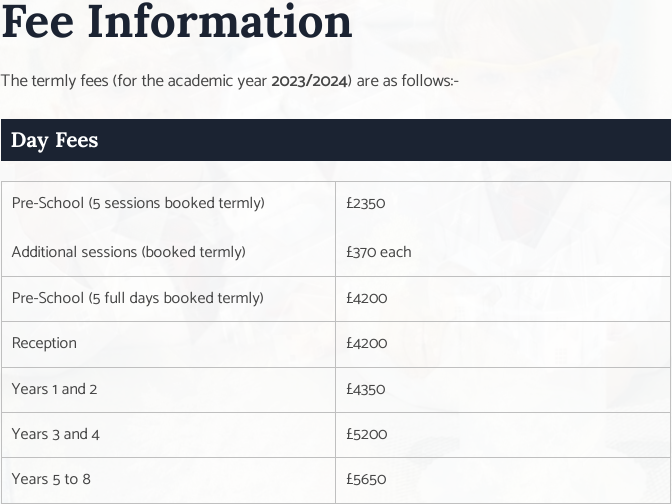The image size is (672, 504).
Task: Click the 2023/2024 academic year text
Action: click(x=309, y=81)
